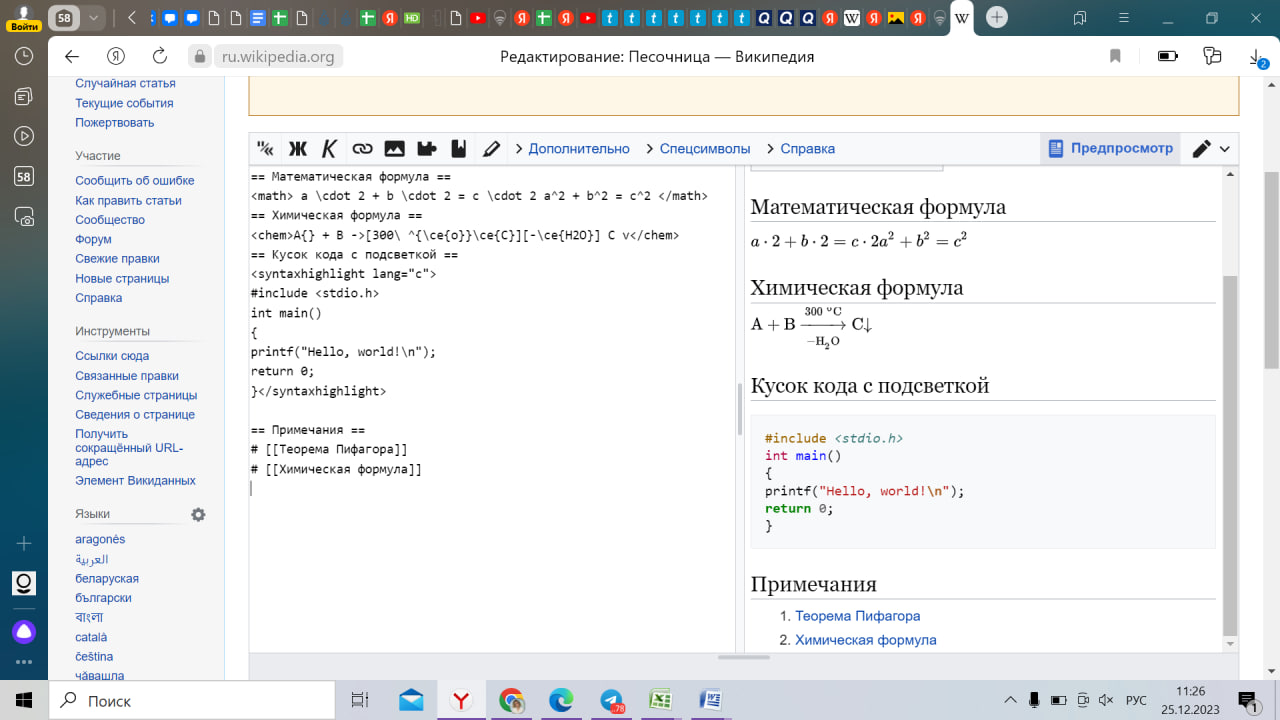The image size is (1280, 720).
Task: Open language settings gear next to Языки
Action: (198, 514)
